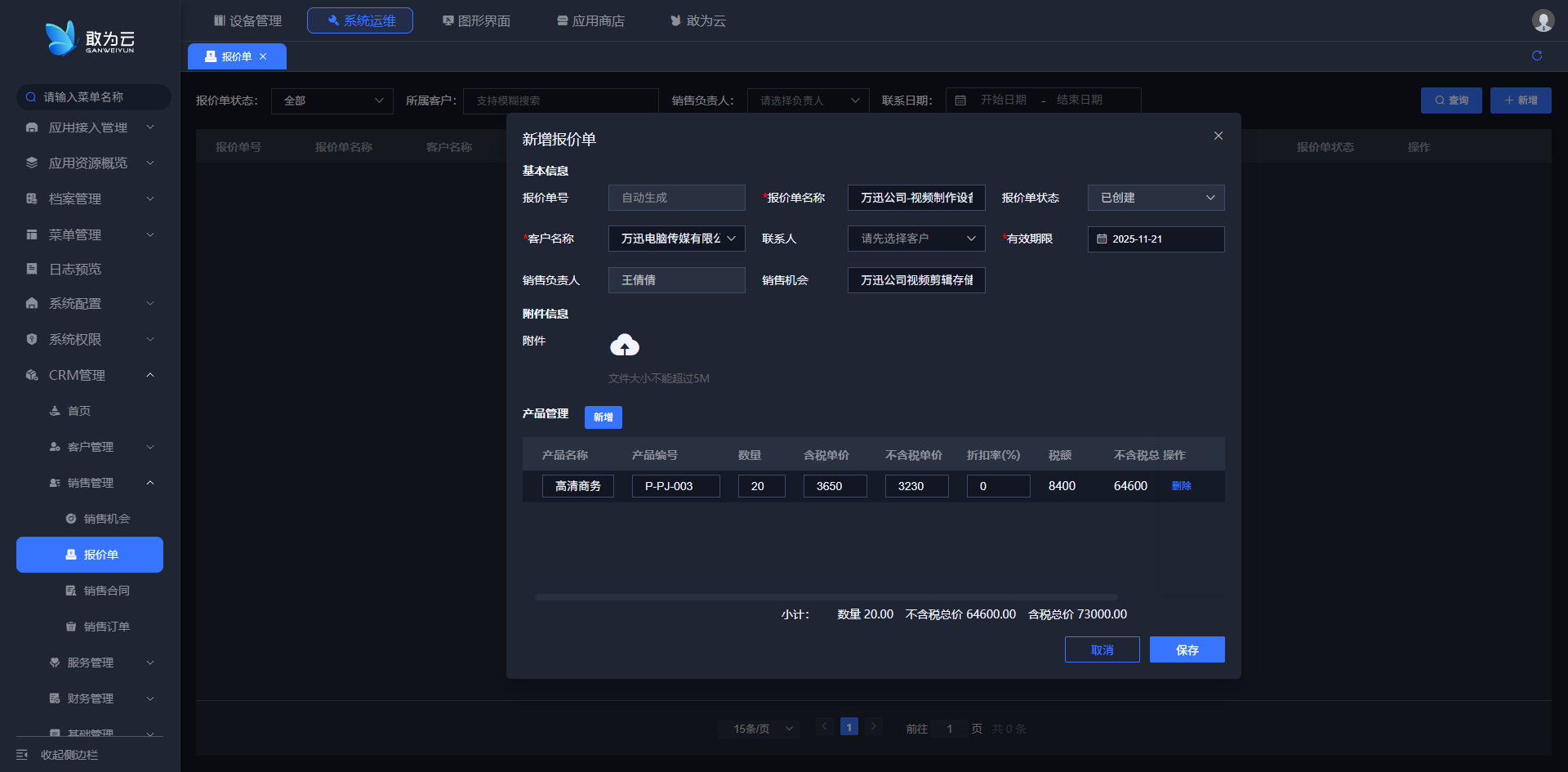Open the 应用商店 top menu

(x=590, y=20)
